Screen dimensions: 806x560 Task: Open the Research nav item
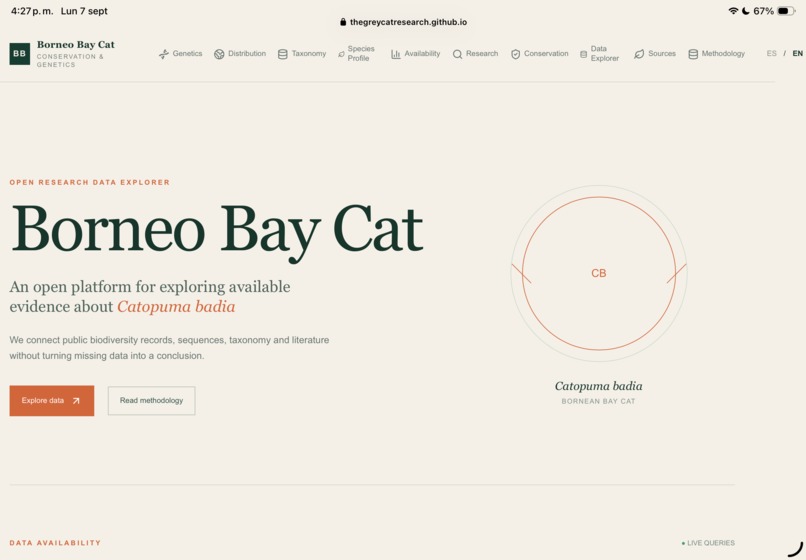coord(475,53)
